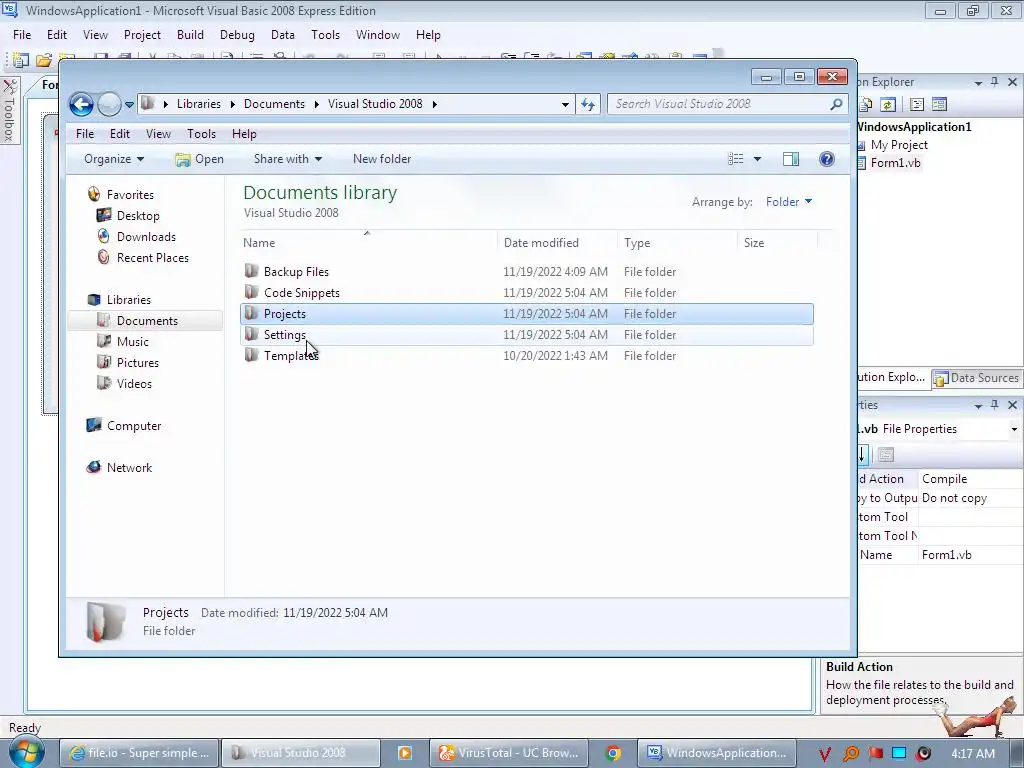Toggle auto-hide pin on Properties panel
Viewport: 1024px width, 768px height.
[x=995, y=405]
